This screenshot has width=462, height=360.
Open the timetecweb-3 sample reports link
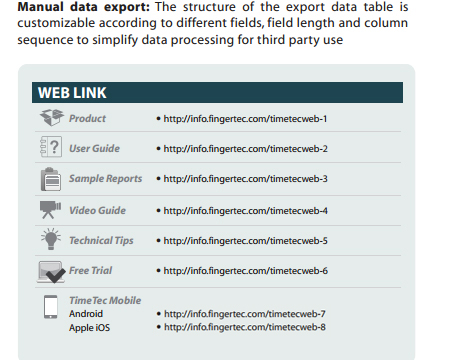(245, 179)
